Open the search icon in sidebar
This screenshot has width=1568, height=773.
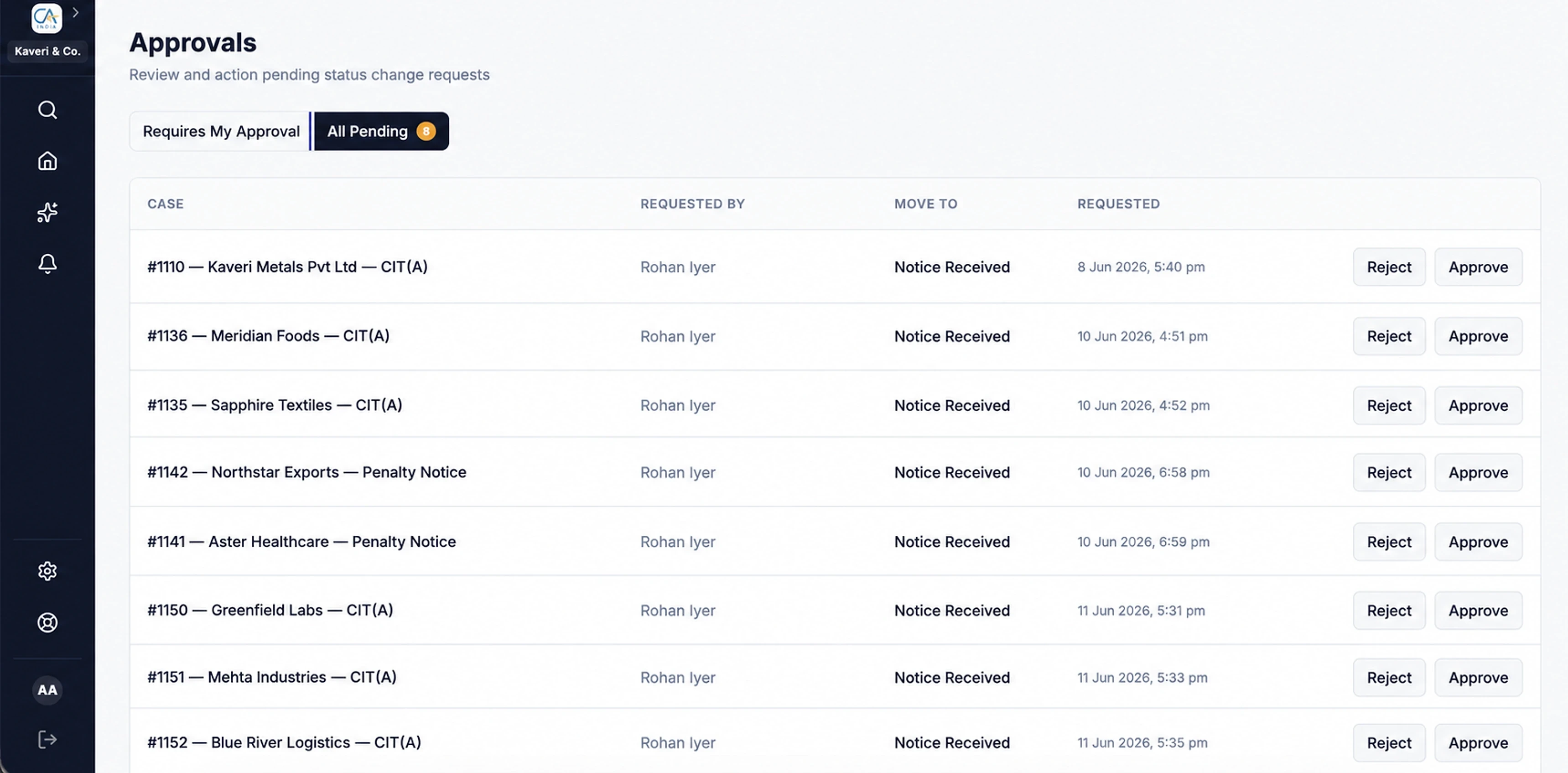tap(47, 110)
